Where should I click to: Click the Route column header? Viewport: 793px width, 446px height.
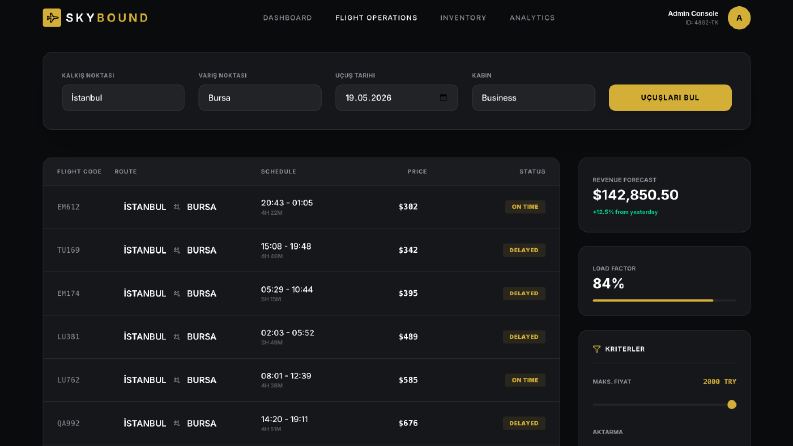point(125,172)
